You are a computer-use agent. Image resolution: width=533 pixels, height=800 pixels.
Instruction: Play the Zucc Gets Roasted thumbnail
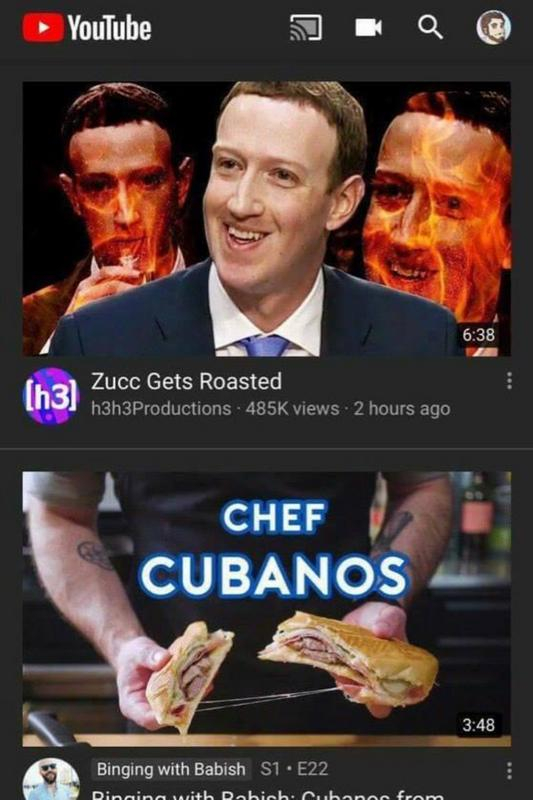266,219
